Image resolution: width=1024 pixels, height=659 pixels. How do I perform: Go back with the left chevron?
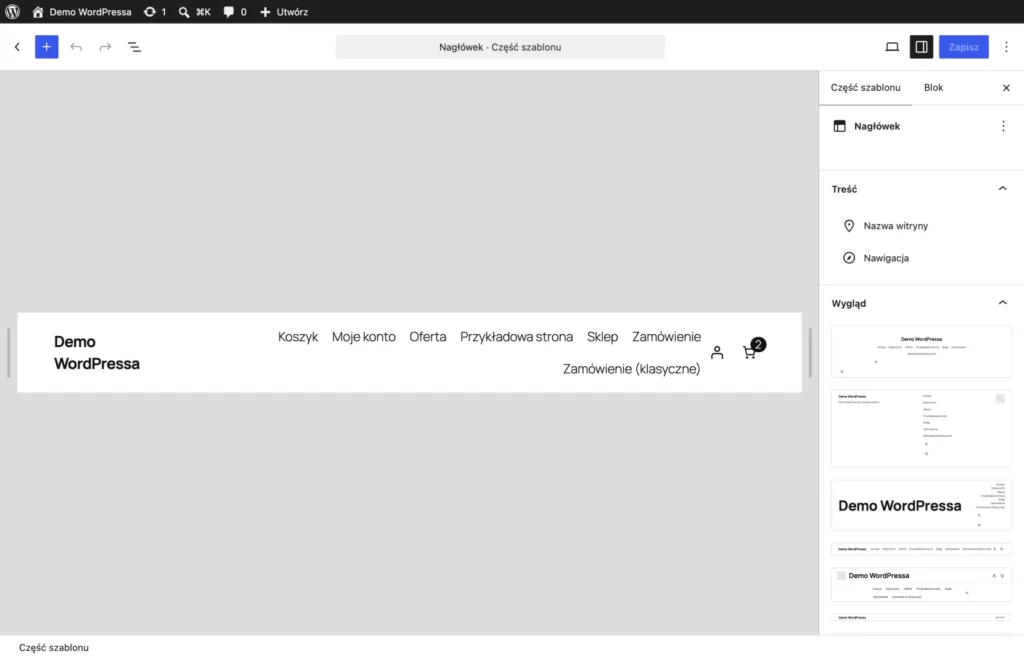18,47
